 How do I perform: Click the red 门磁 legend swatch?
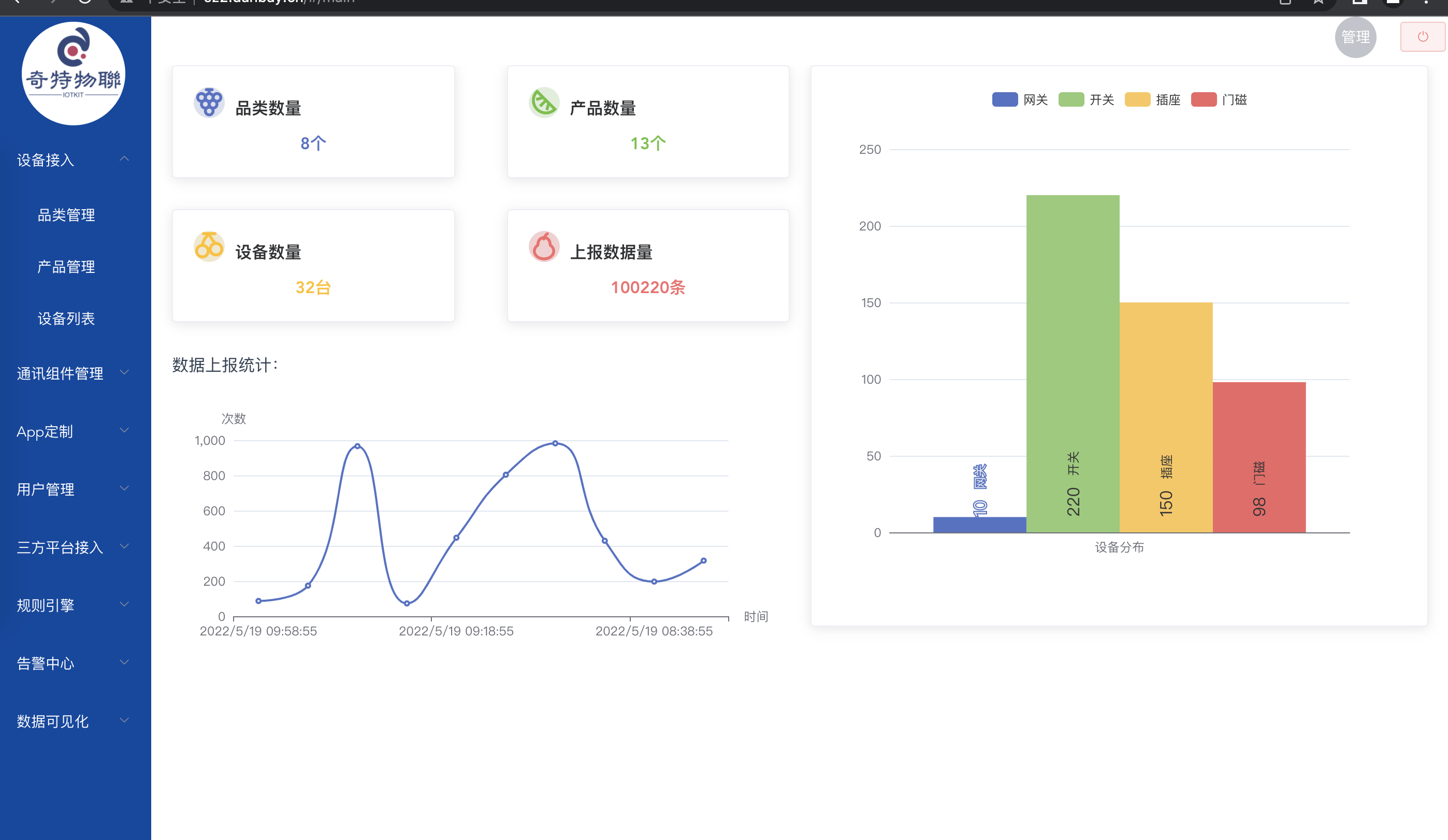(x=1204, y=100)
